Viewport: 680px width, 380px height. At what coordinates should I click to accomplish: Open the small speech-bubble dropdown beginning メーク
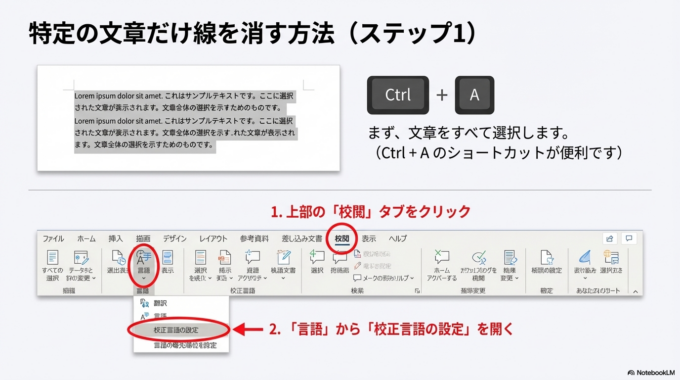tap(383, 278)
